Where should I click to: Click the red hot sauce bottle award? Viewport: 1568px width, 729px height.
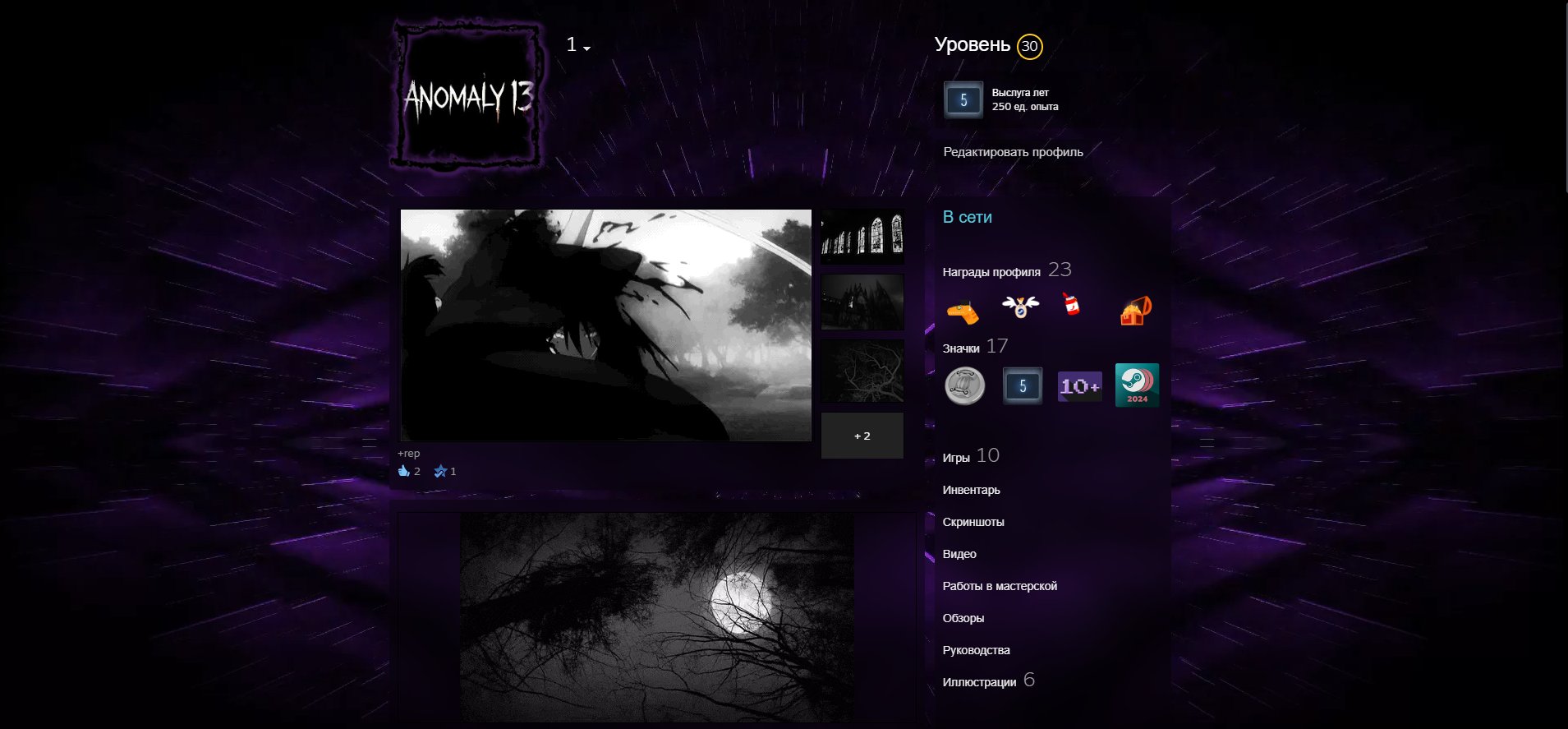1070,305
